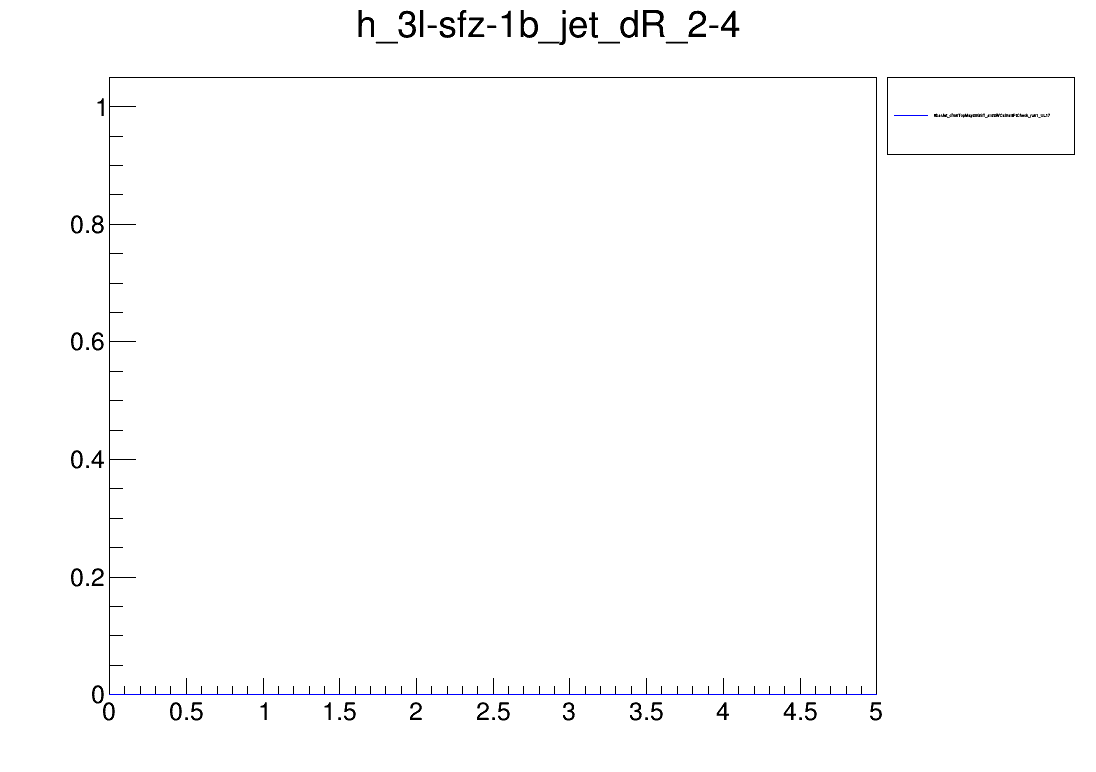The image size is (1096, 772).
Task: Select the flat blue histogram line along x-axis
Action: (x=493, y=694)
